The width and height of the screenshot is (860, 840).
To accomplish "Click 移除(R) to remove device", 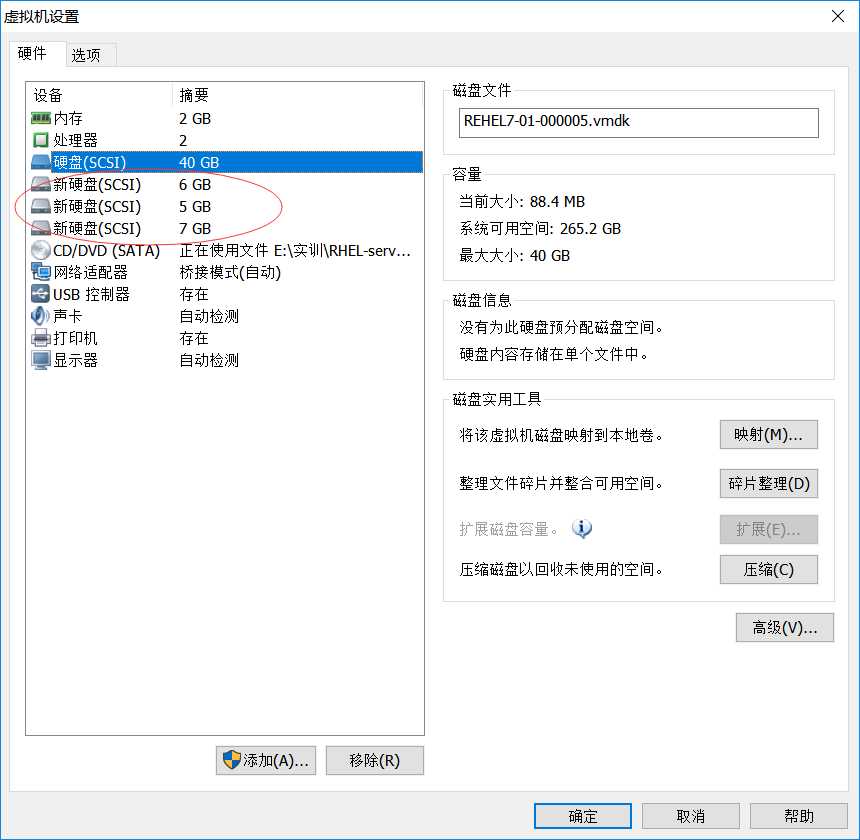I will coord(375,760).
